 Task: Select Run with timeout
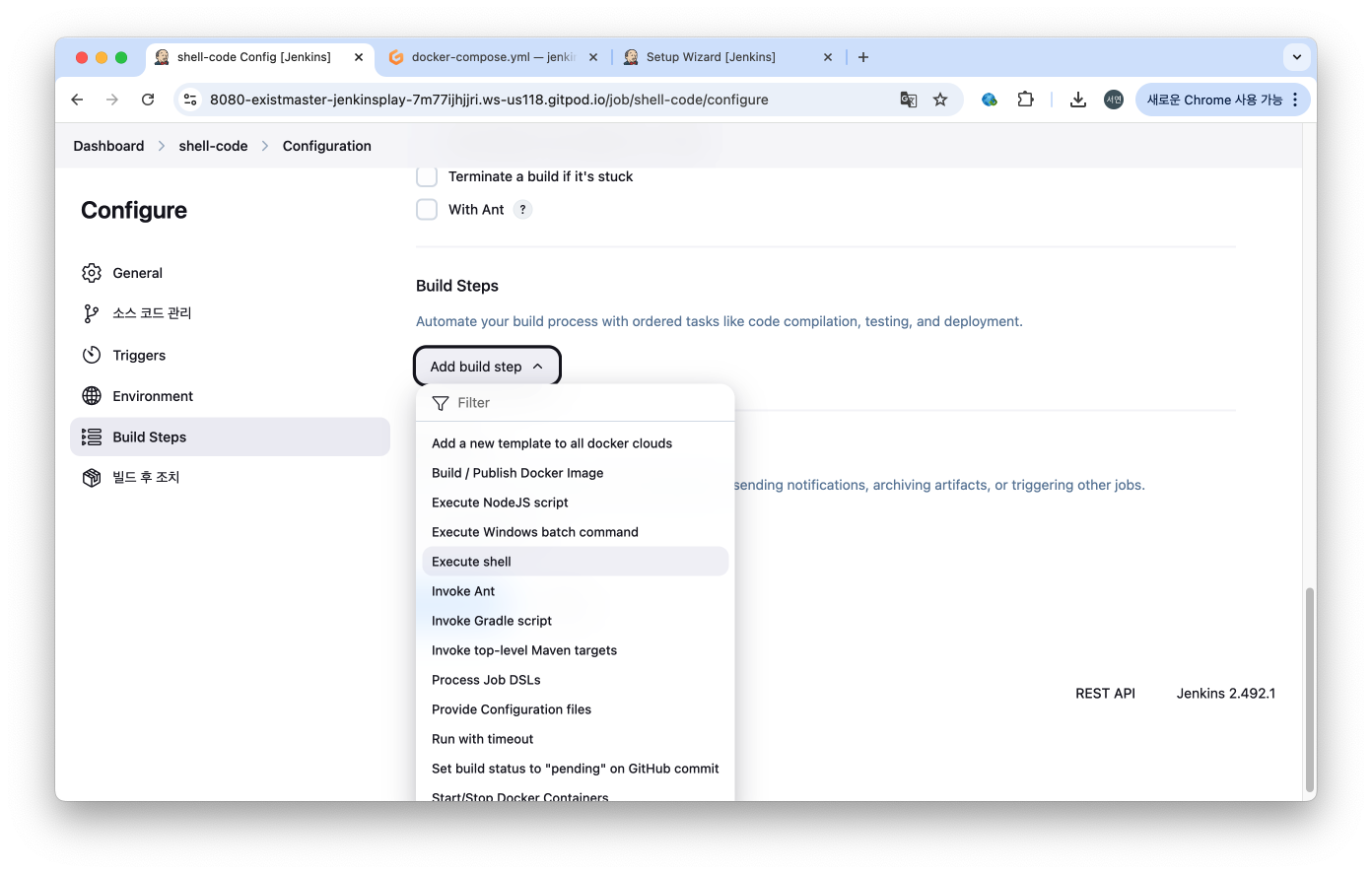point(575,739)
